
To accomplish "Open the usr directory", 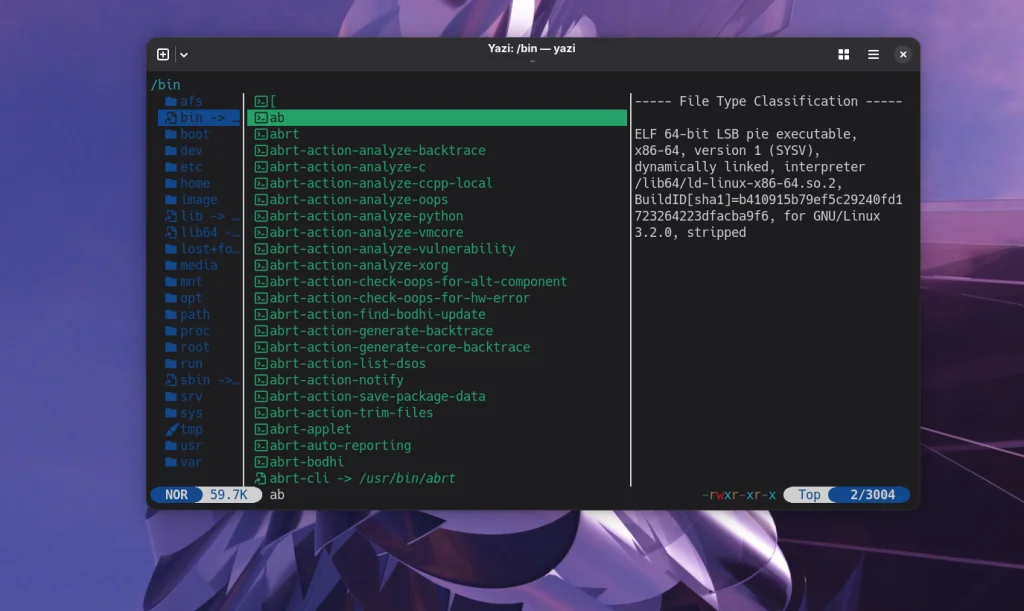I will 191,445.
